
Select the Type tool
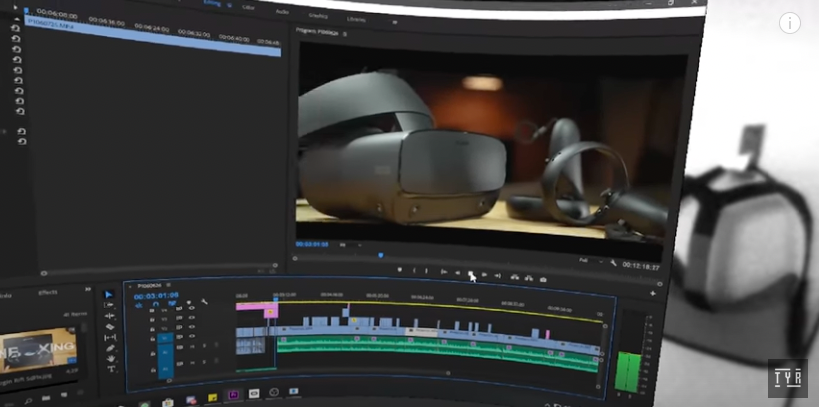coord(111,369)
